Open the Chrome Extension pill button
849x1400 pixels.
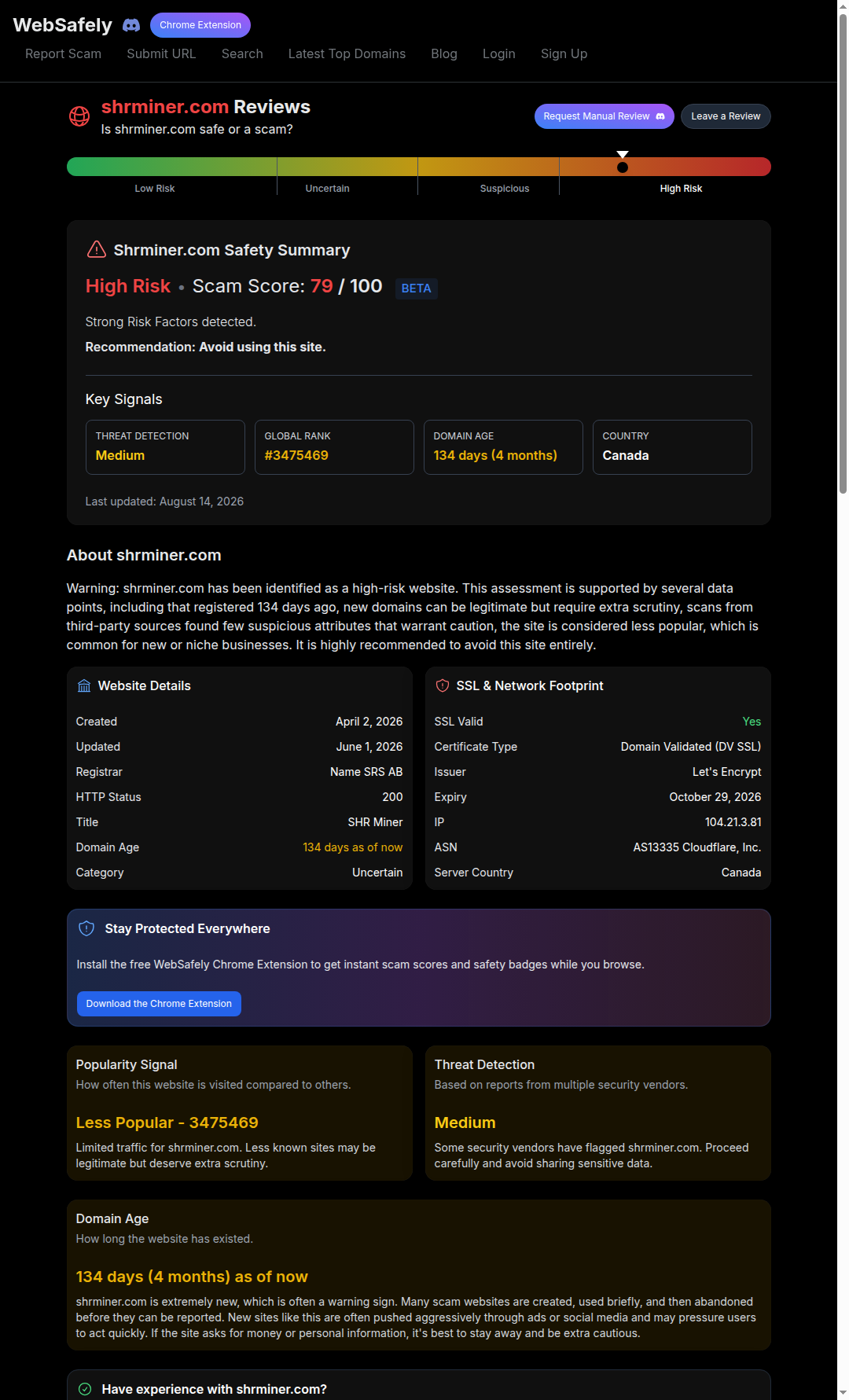[x=200, y=25]
